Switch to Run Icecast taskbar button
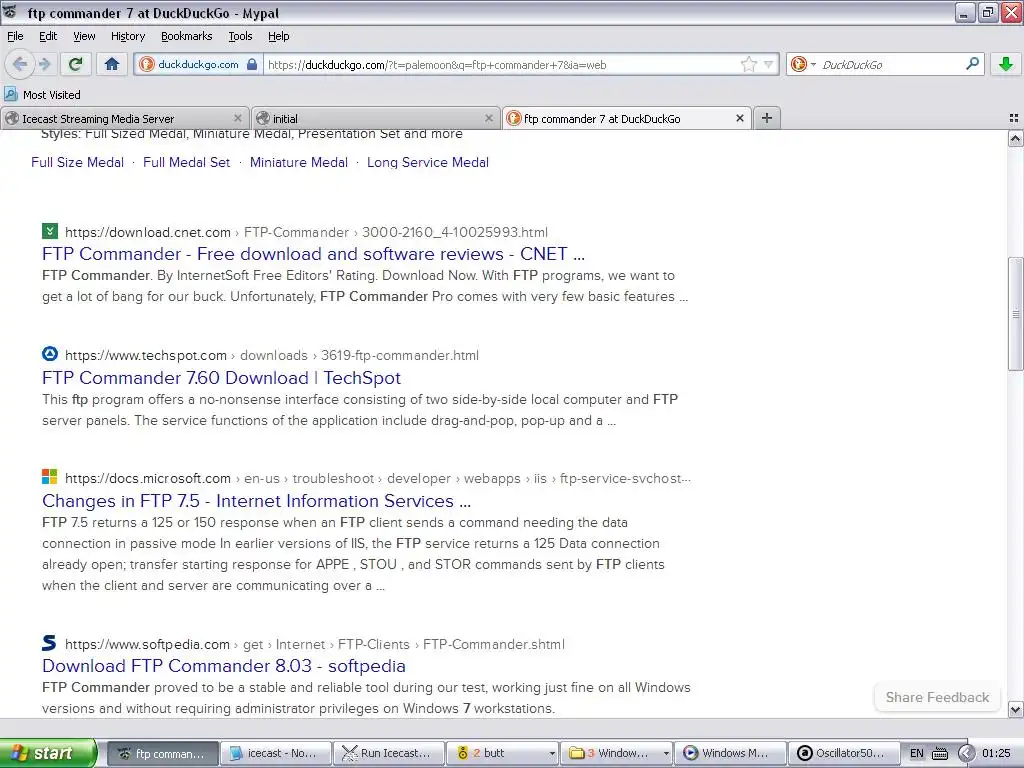This screenshot has width=1024, height=768. [389, 753]
